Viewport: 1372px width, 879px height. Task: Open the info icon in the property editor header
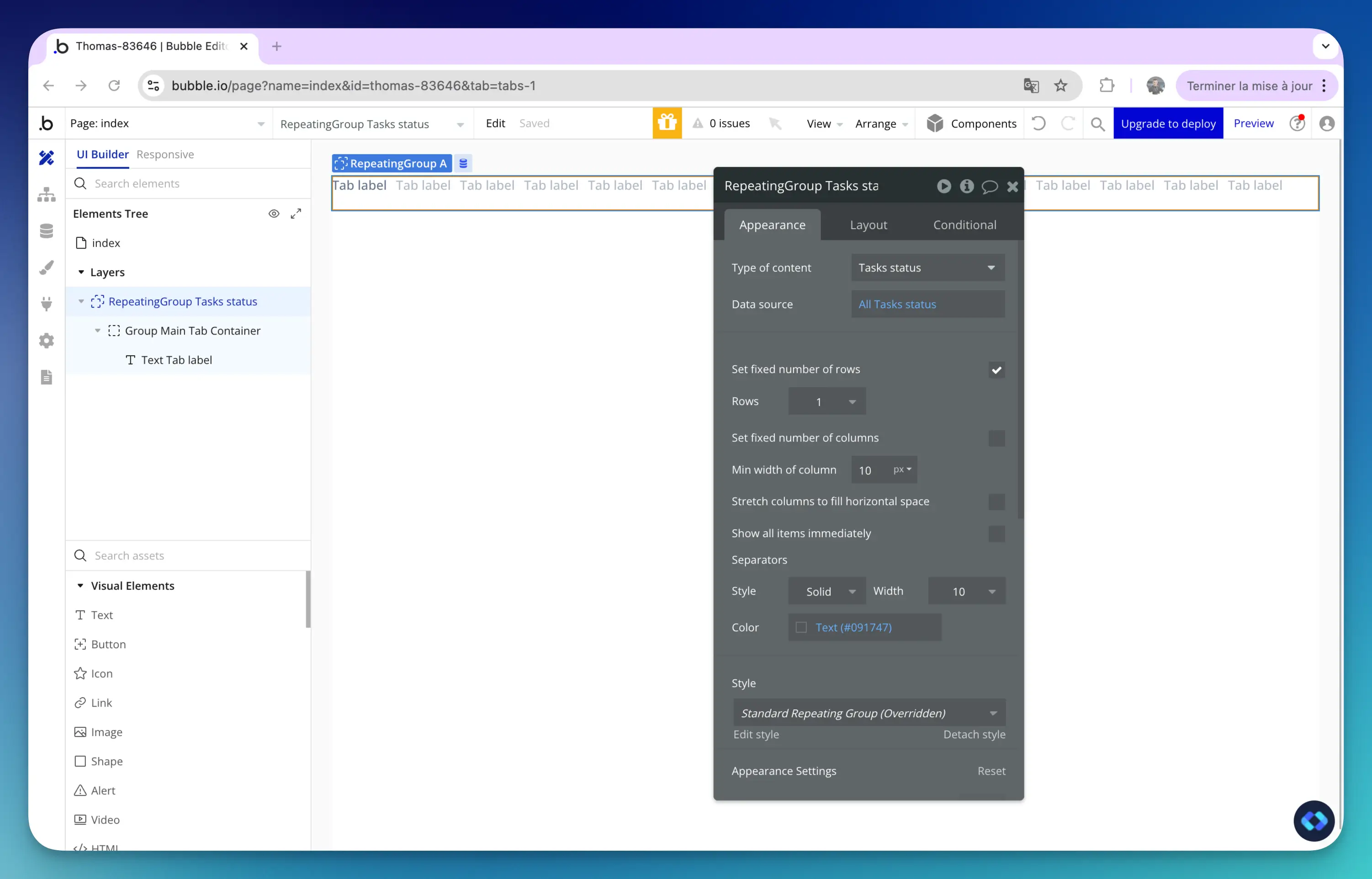click(x=967, y=186)
